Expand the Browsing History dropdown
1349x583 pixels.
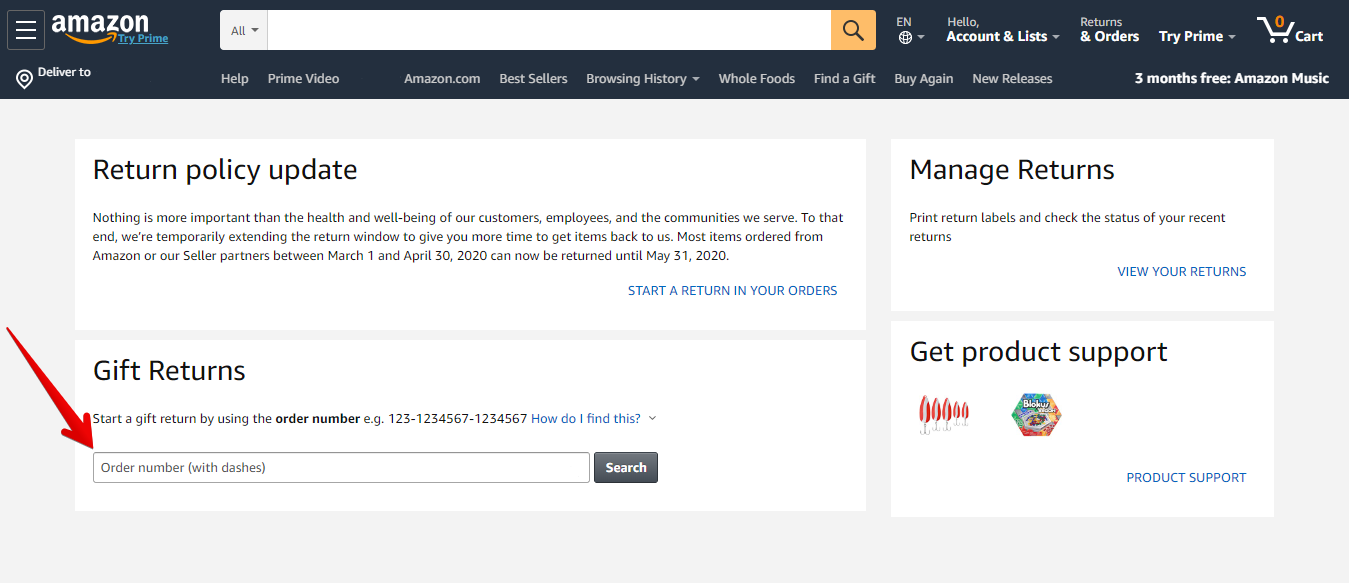point(641,78)
